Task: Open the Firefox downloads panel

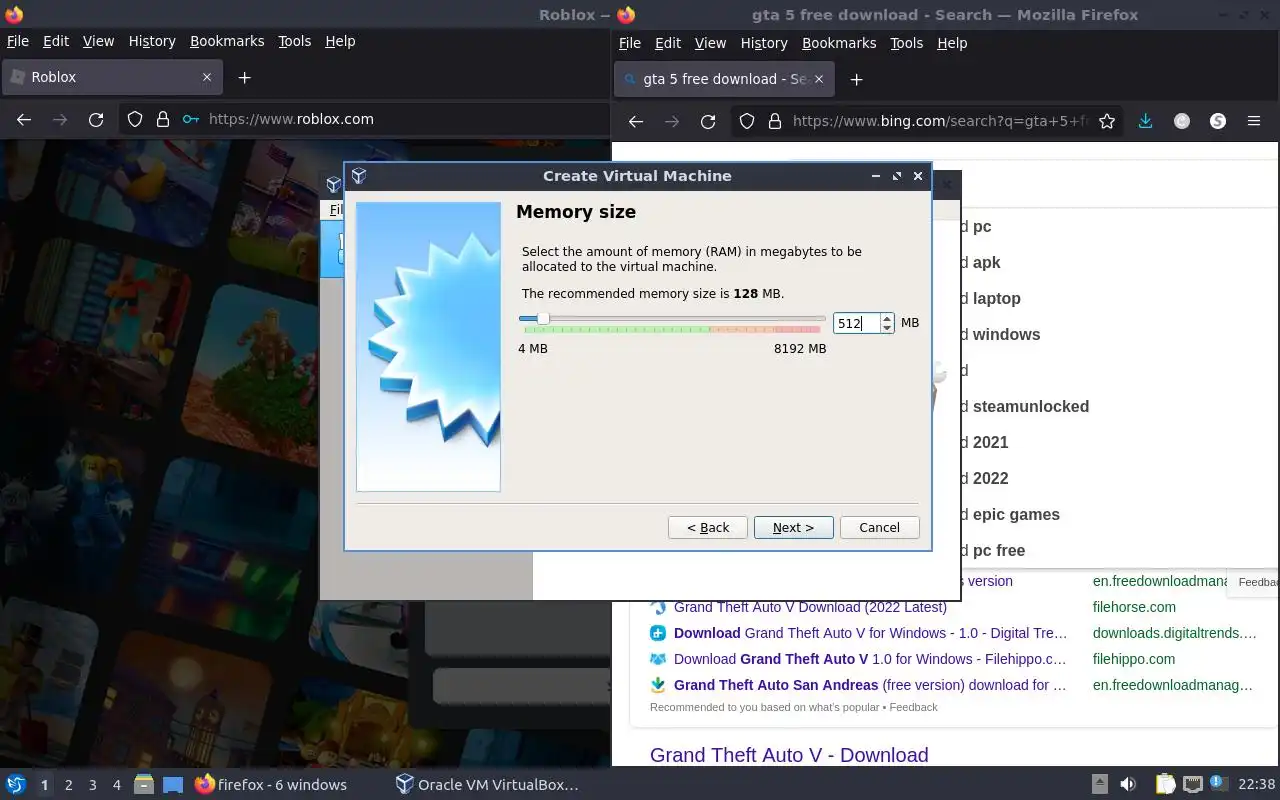Action: [x=1146, y=121]
